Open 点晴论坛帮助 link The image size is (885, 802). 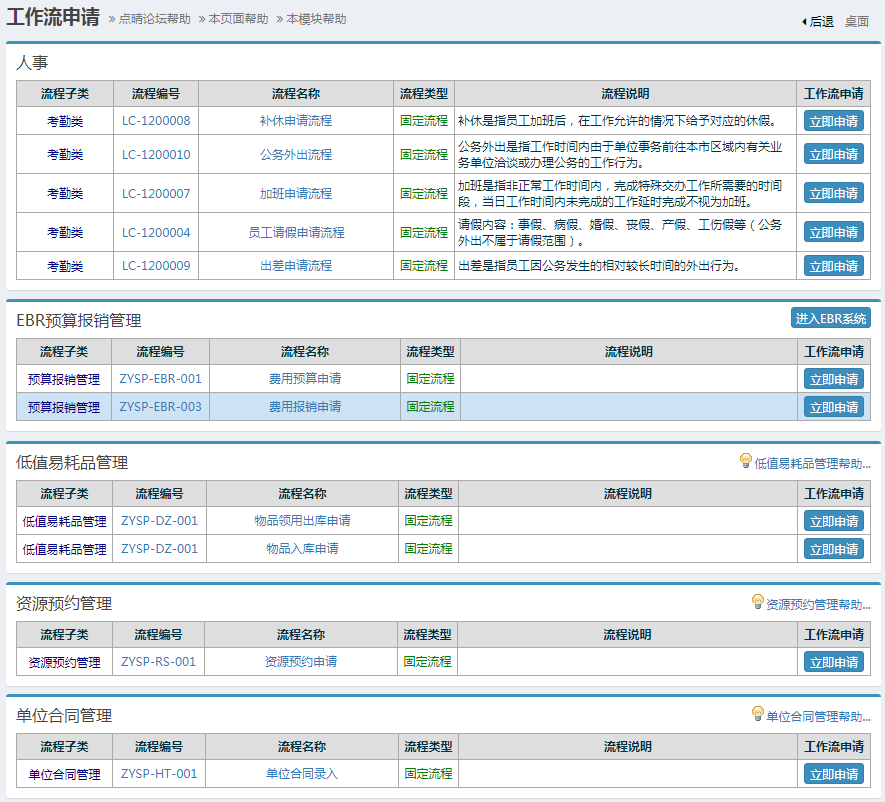tap(154, 19)
